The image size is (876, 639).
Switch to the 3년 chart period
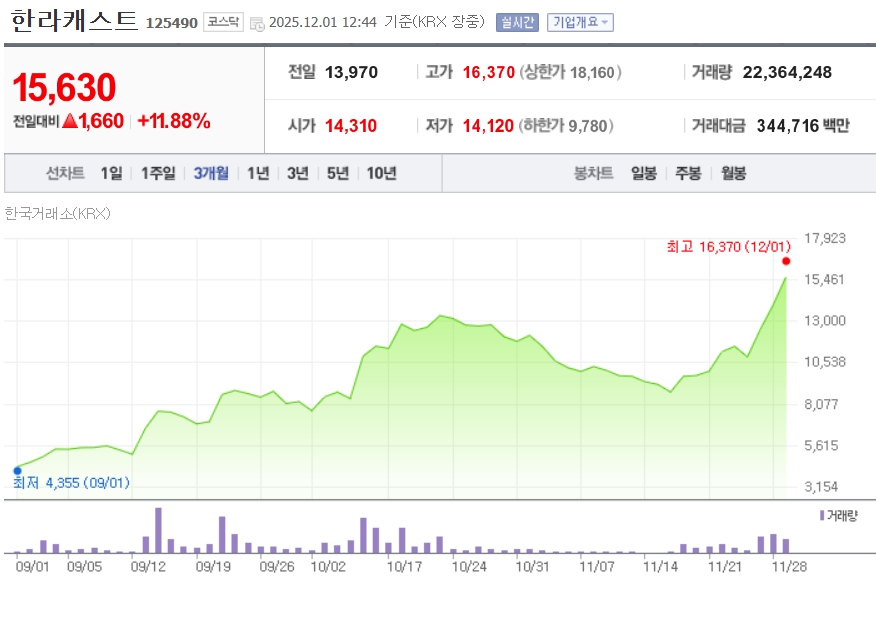coord(298,173)
